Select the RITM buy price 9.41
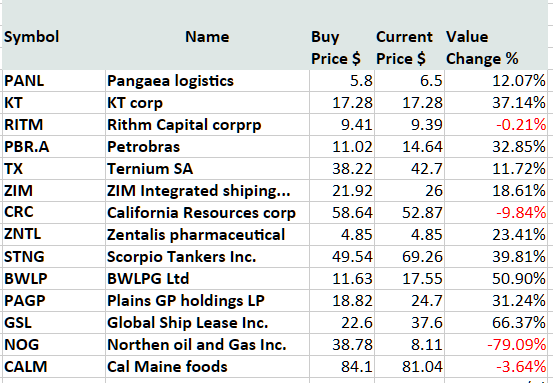The width and height of the screenshot is (553, 383). [342, 125]
